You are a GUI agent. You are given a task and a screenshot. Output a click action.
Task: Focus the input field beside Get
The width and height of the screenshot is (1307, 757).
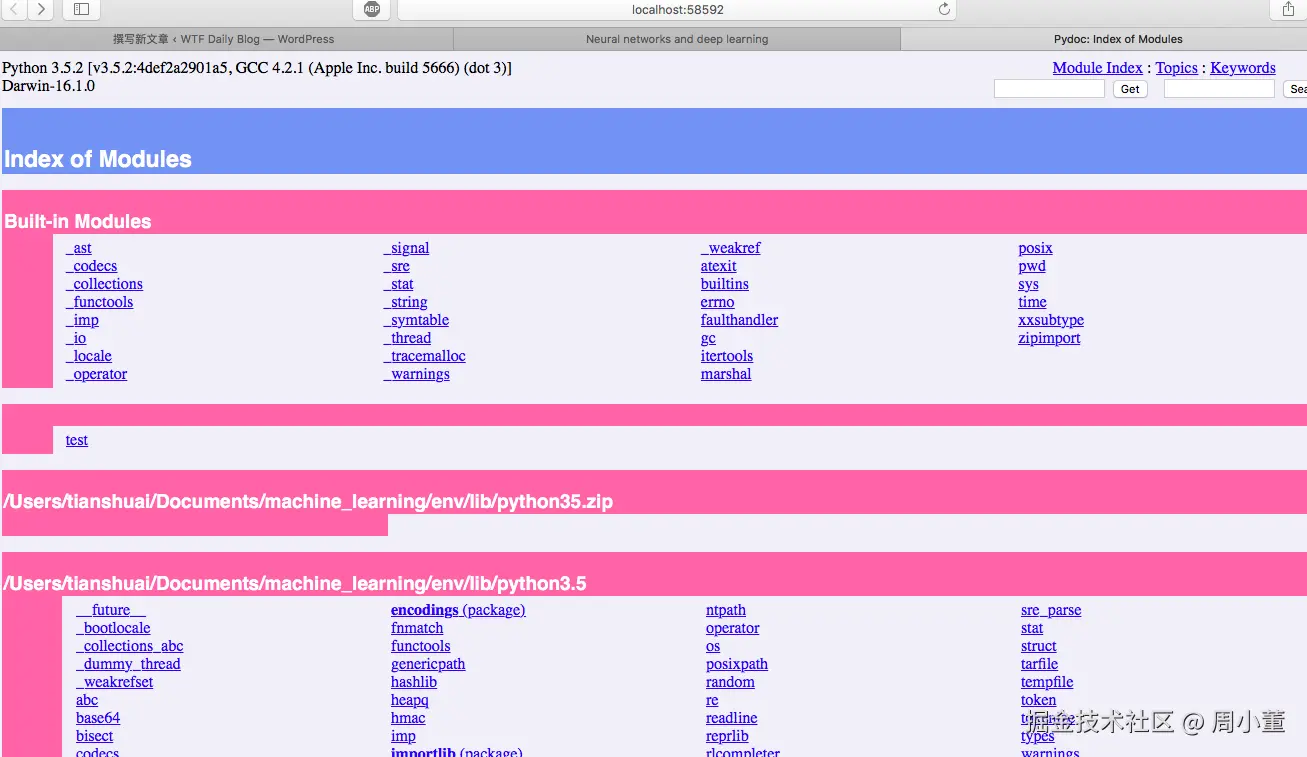coord(1049,89)
